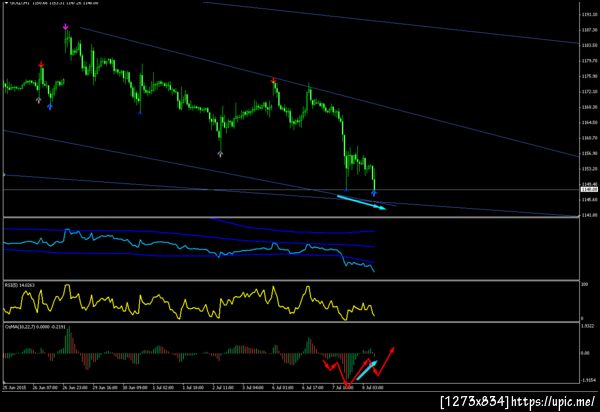Select the gray up-arrow under the 2 Jul 11:00 low

pos(220,154)
